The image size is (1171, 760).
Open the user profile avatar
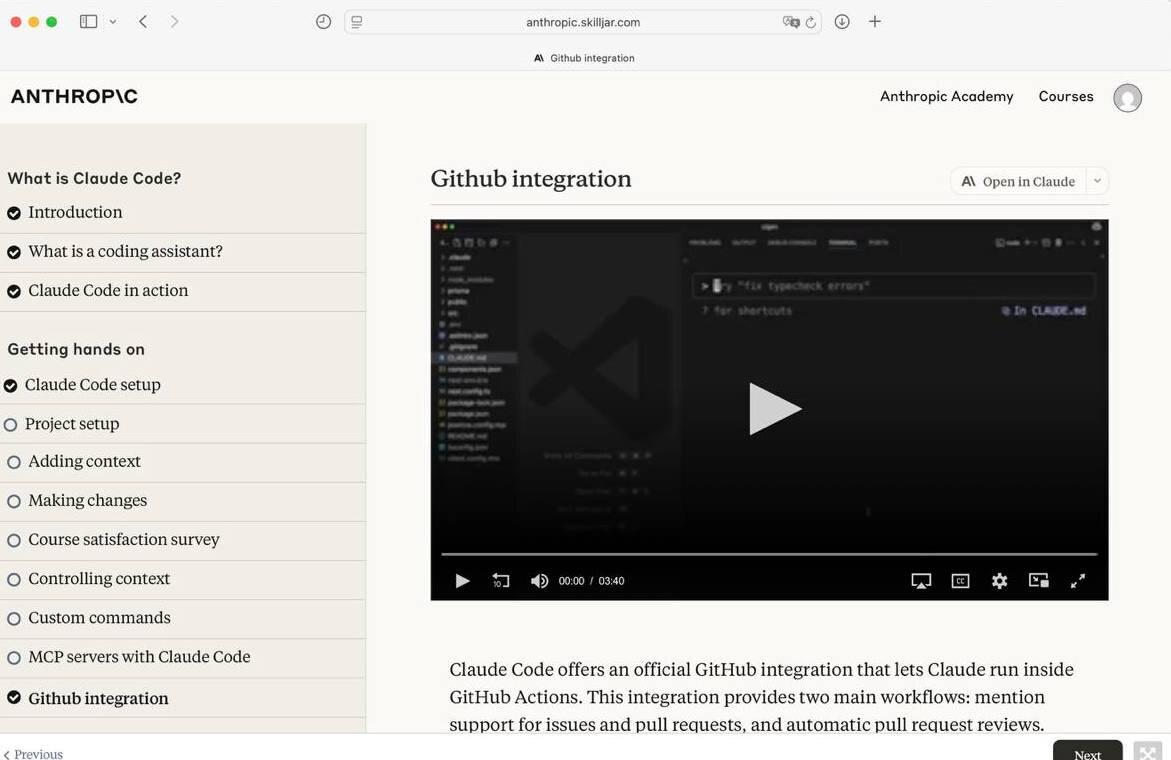pyautogui.click(x=1127, y=98)
